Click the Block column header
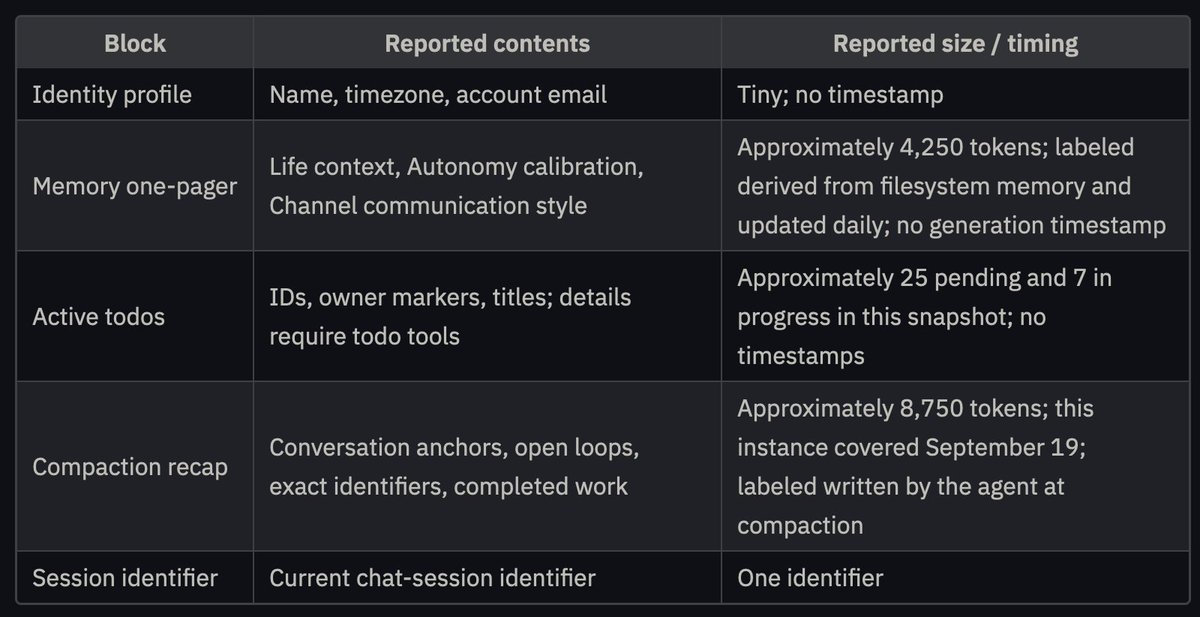Image resolution: width=1200 pixels, height=617 pixels. 134,44
